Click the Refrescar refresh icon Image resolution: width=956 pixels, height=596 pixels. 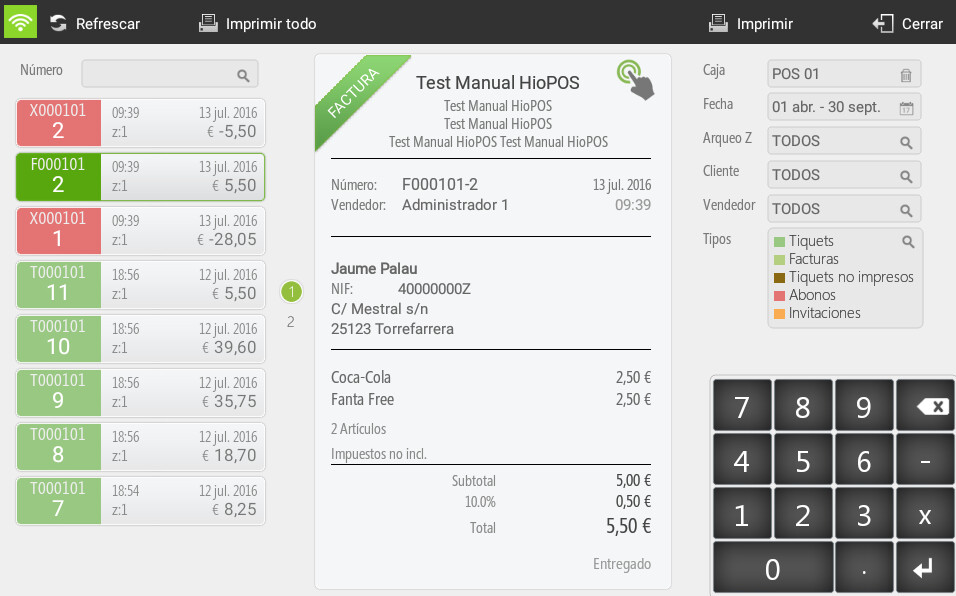pyautogui.click(x=59, y=23)
